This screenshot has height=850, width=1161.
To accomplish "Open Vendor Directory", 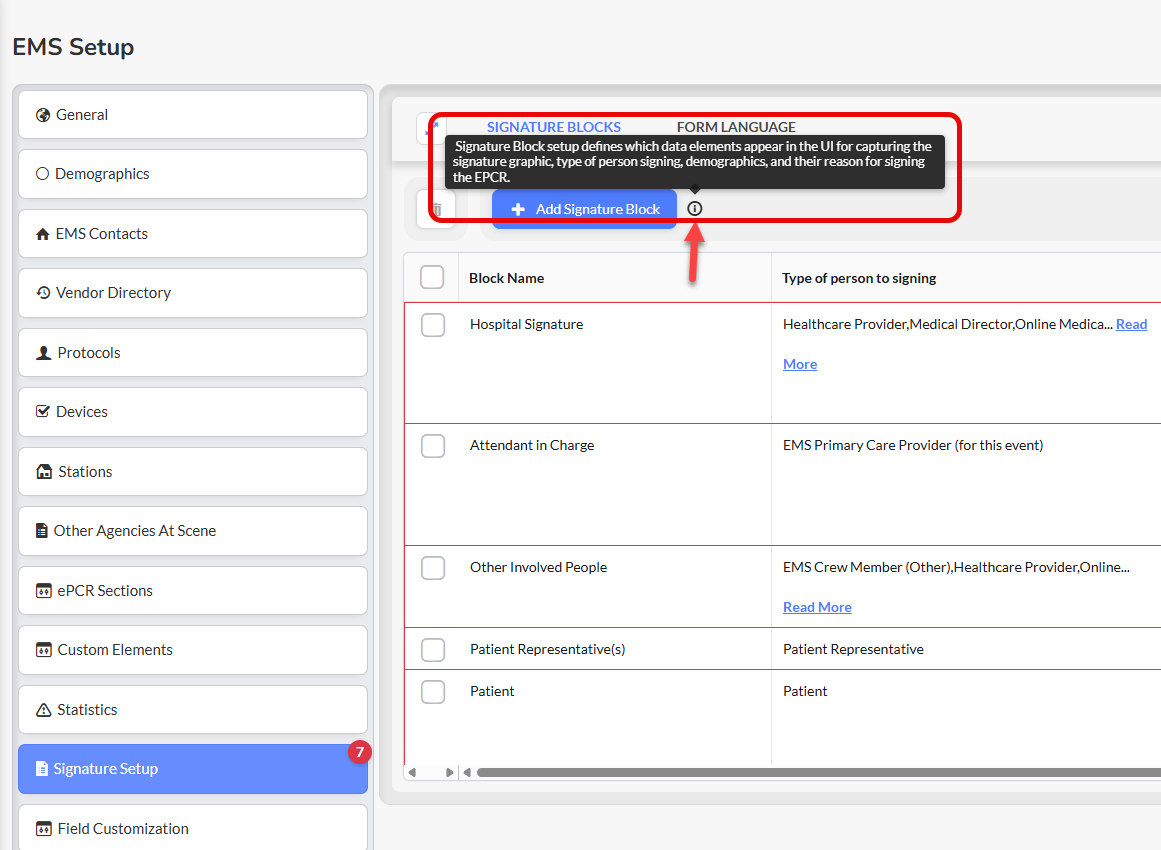I will tap(193, 293).
